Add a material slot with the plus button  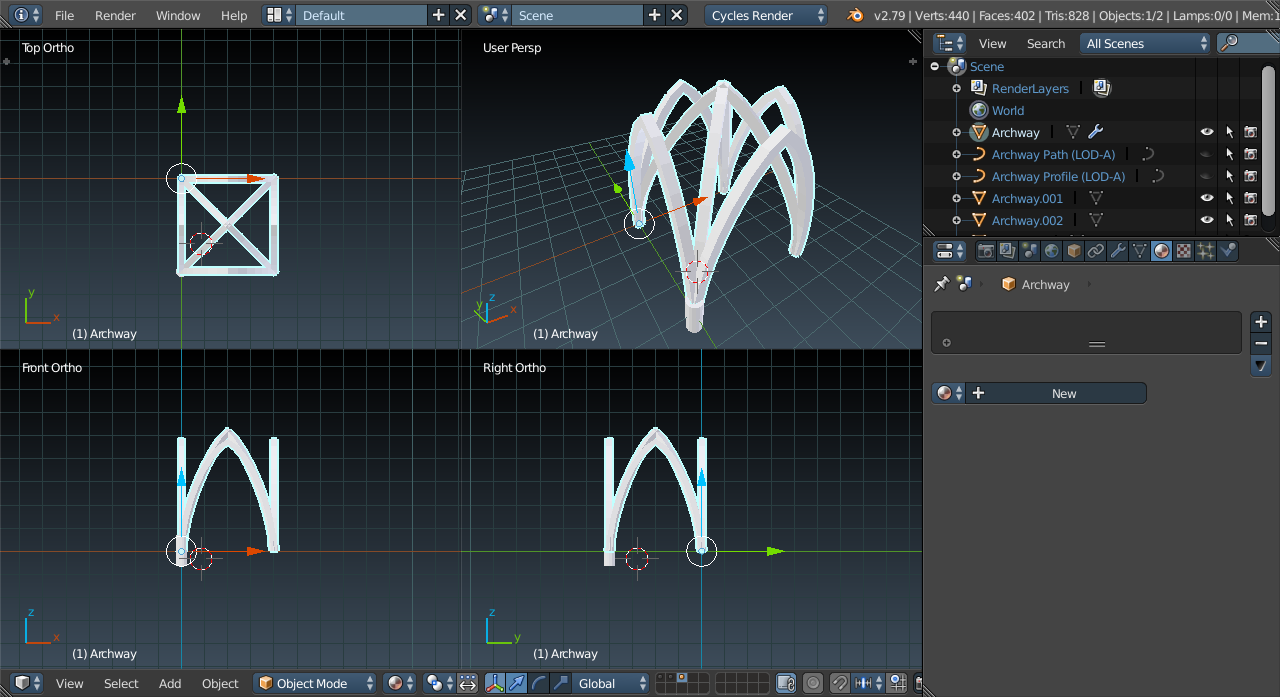(x=1261, y=322)
